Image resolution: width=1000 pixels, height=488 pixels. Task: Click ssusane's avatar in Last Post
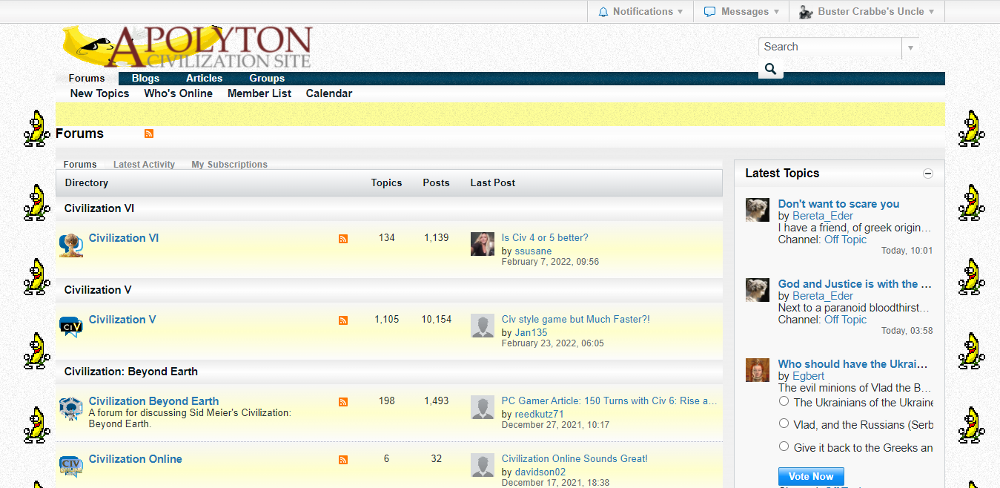point(482,244)
